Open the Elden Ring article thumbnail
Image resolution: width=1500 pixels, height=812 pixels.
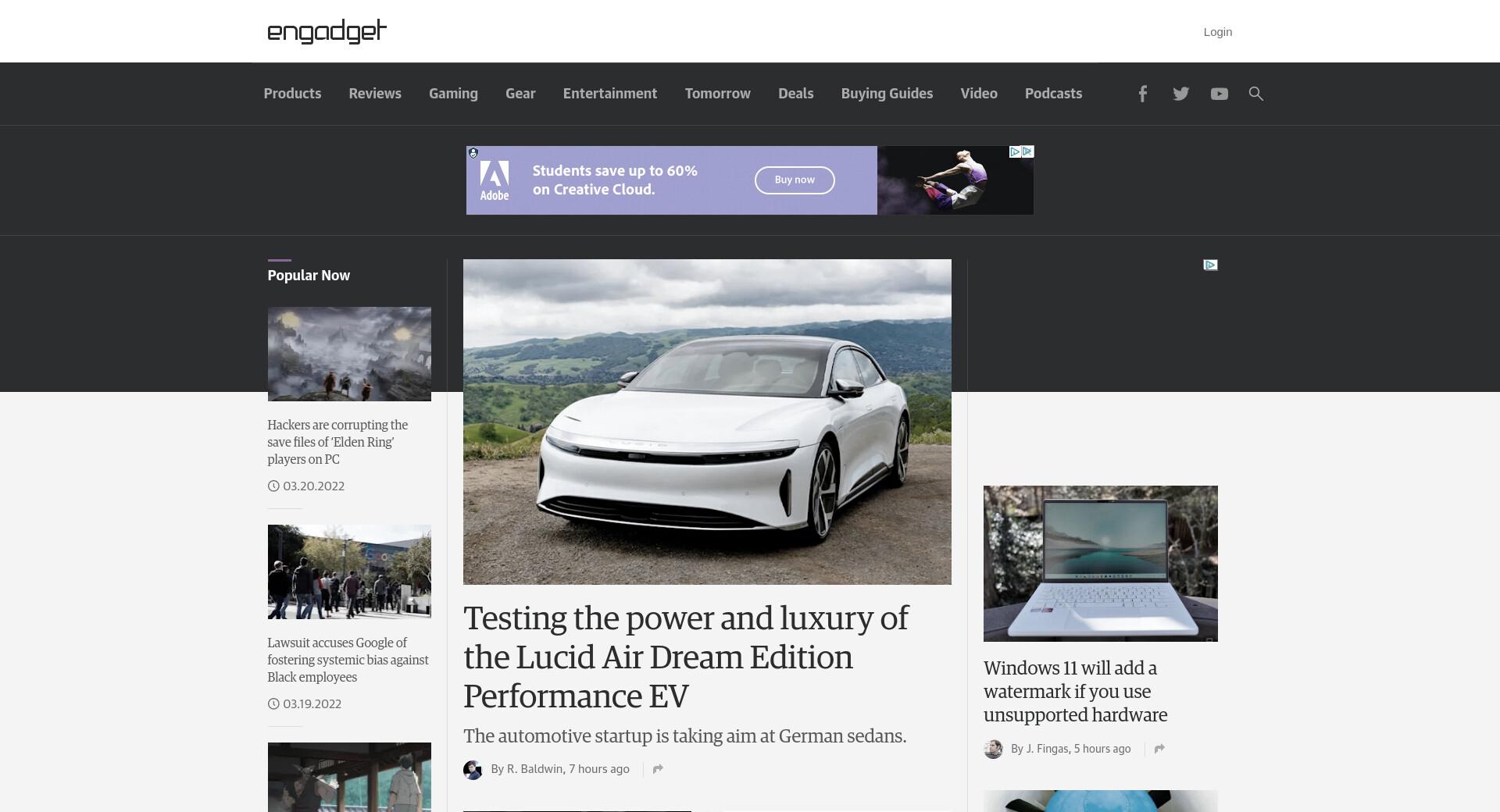coord(349,354)
